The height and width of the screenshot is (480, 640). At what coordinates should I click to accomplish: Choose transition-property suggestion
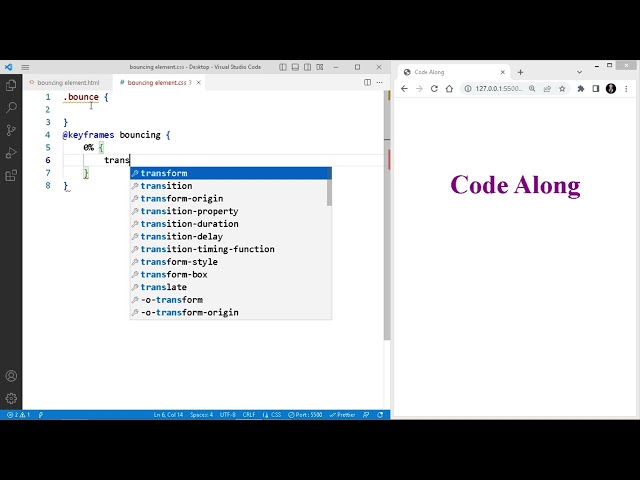(x=231, y=211)
